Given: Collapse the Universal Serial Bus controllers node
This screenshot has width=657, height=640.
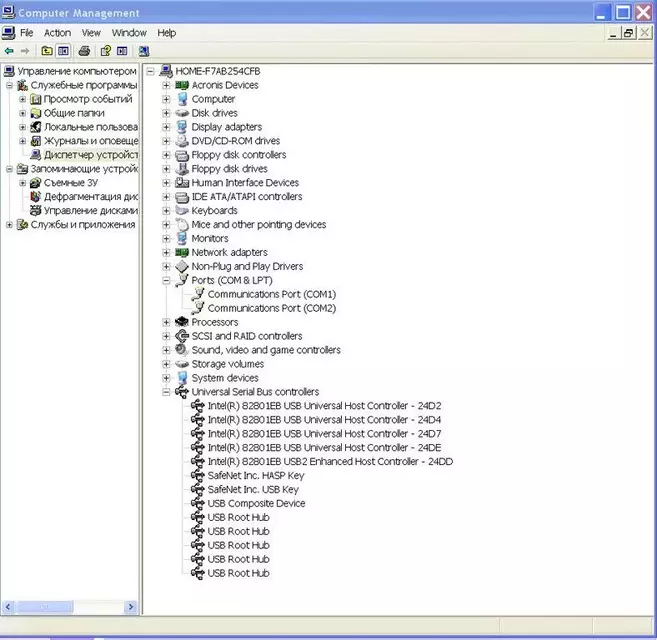Looking at the screenshot, I should pos(166,392).
